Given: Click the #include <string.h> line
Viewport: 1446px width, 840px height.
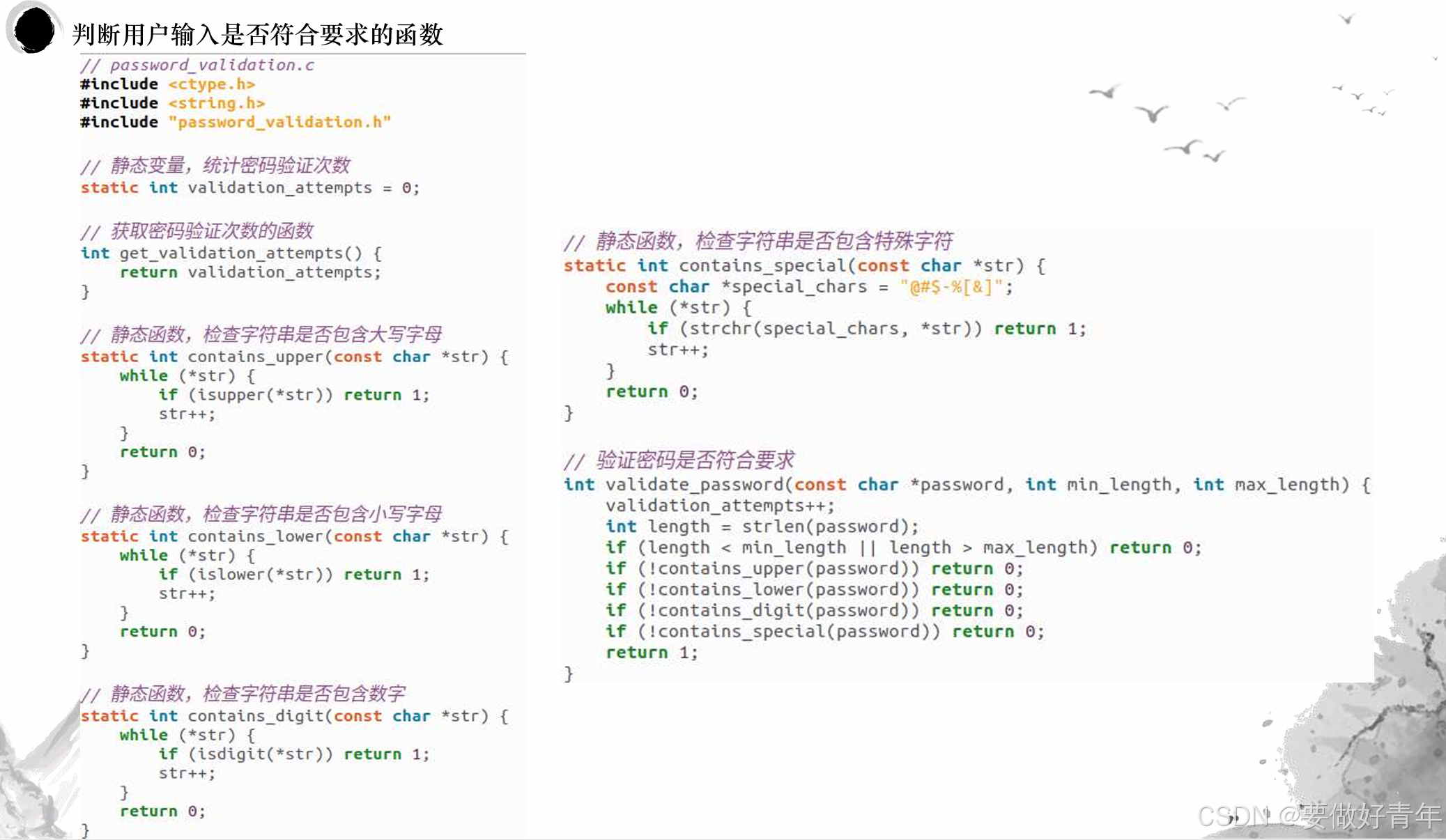Looking at the screenshot, I should (172, 103).
